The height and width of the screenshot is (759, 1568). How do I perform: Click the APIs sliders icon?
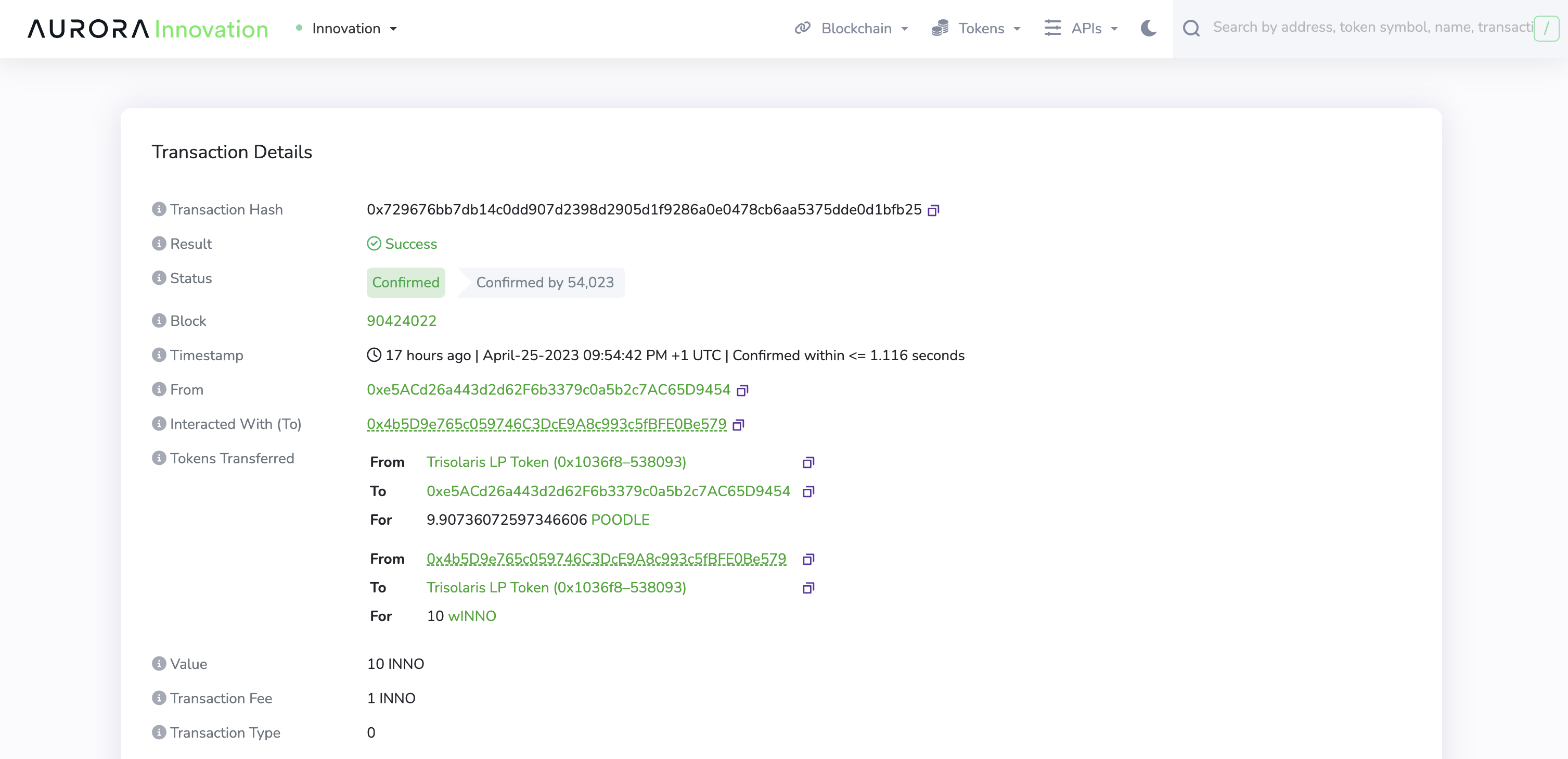point(1052,28)
